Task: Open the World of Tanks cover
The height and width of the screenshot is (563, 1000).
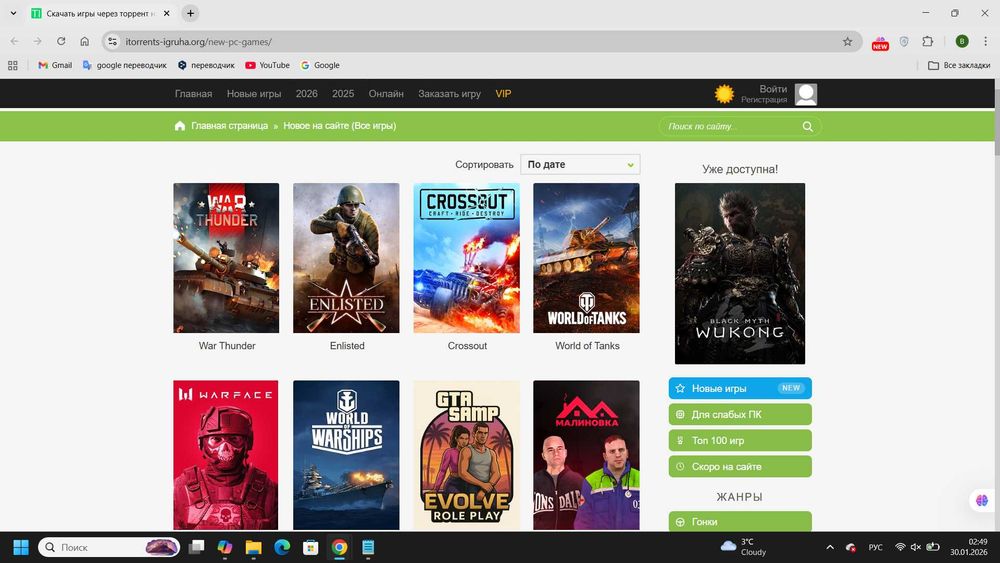Action: point(586,258)
